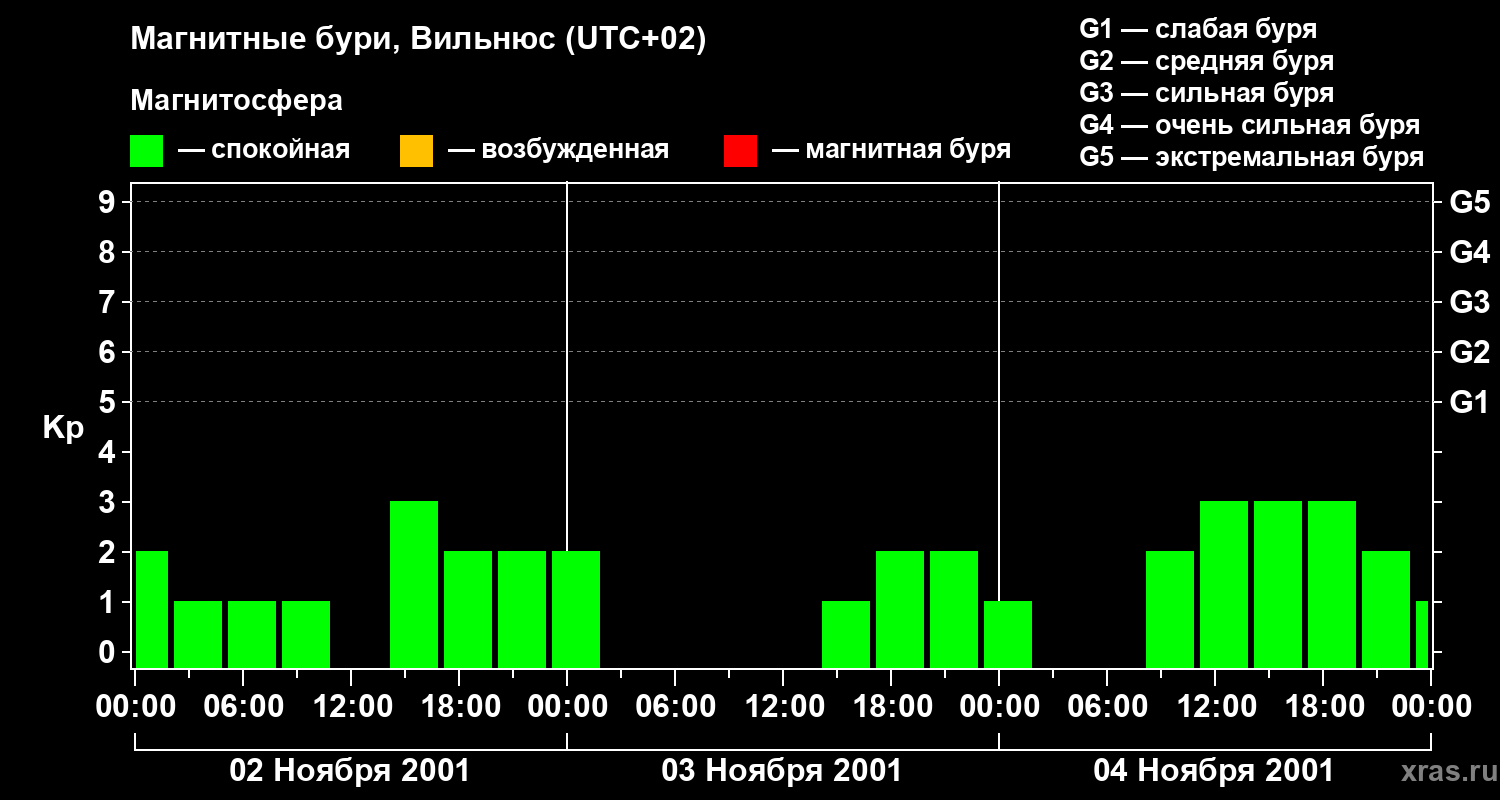Click the «03 Ноября 2001» date label
The width and height of the screenshot is (1500, 800).
(782, 771)
